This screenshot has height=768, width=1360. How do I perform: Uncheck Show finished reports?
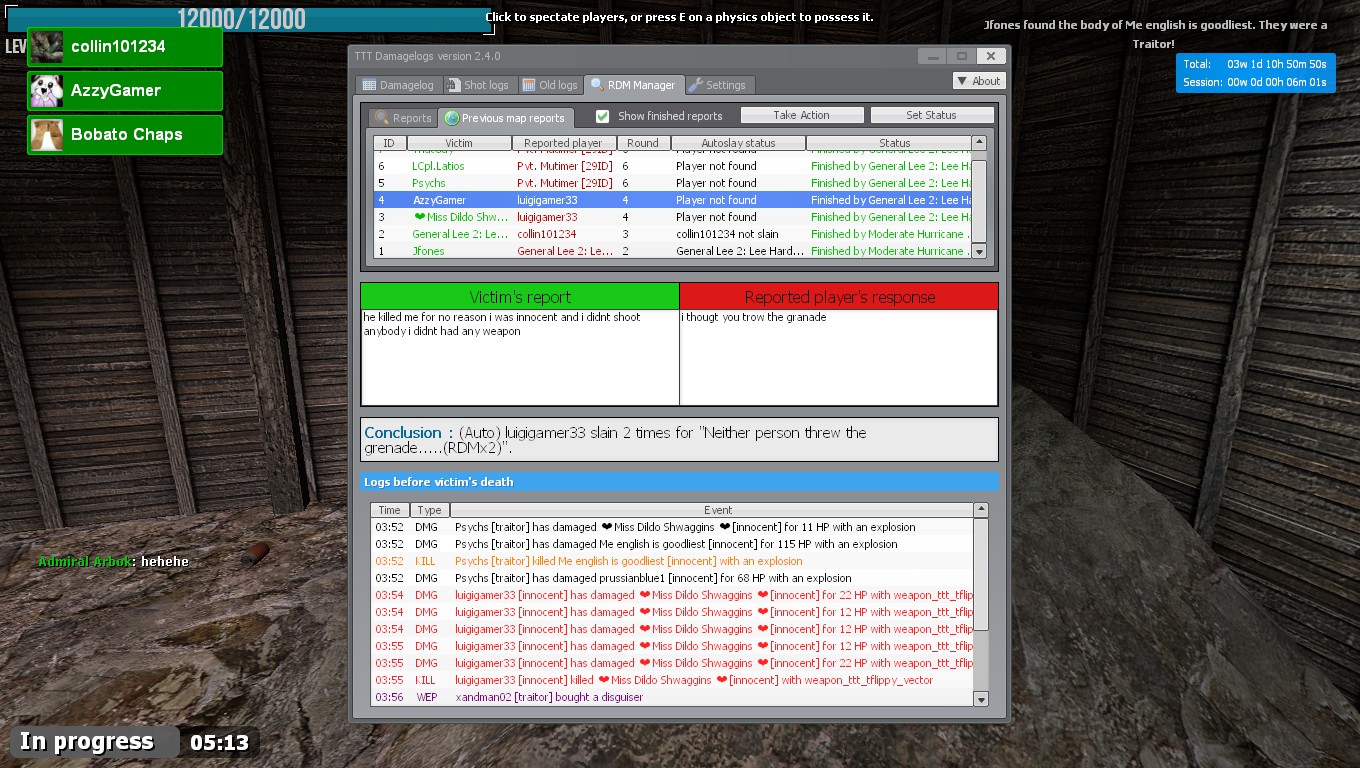click(603, 116)
